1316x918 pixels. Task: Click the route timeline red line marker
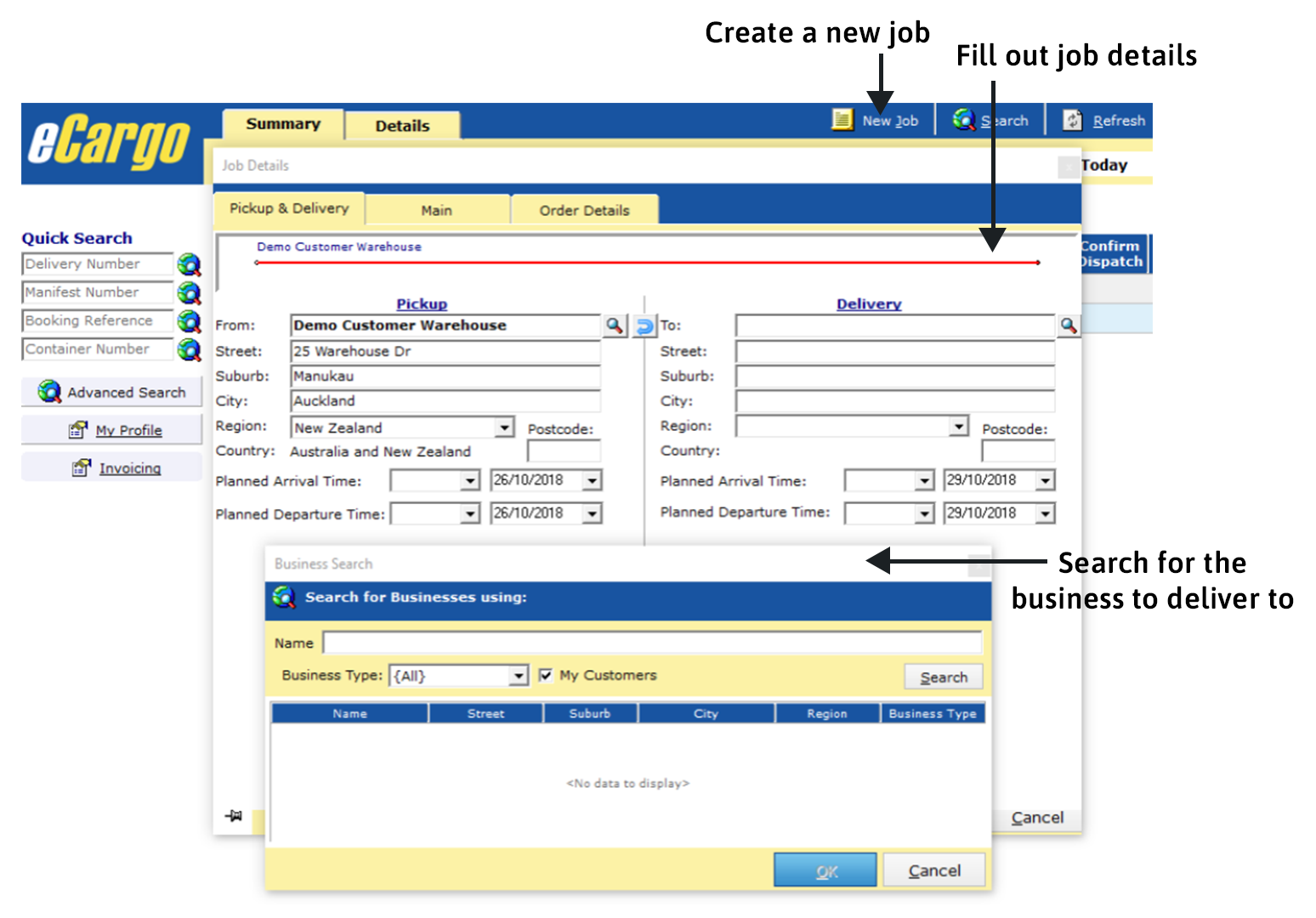[647, 263]
